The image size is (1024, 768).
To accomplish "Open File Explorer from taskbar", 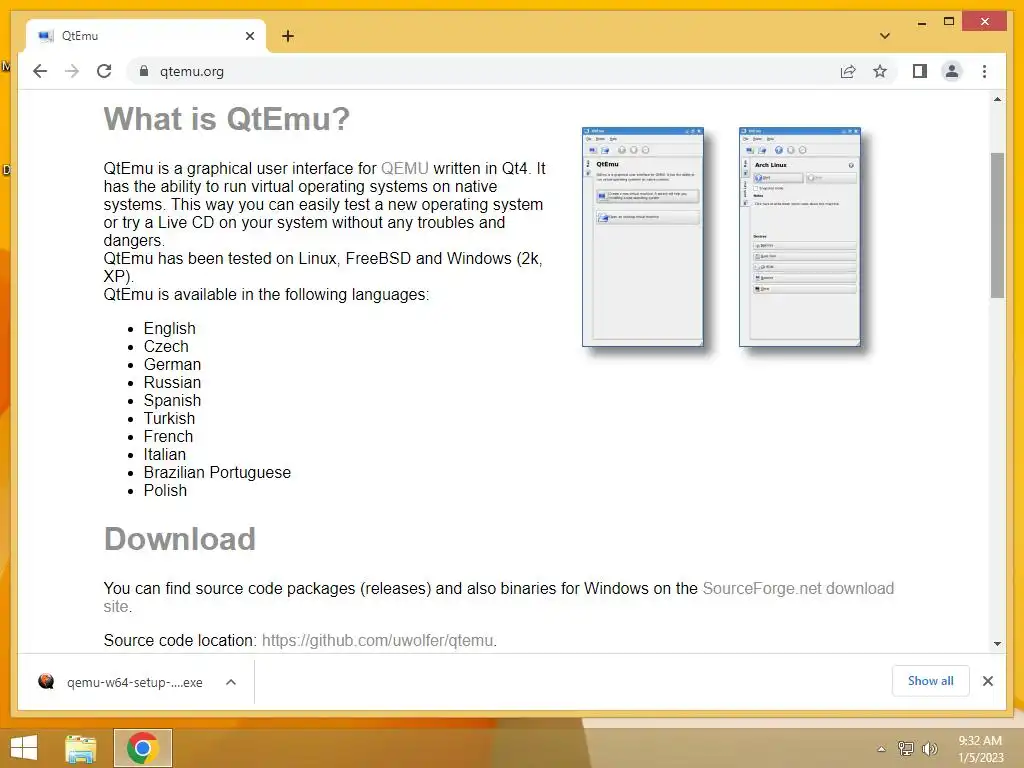I will tap(80, 748).
